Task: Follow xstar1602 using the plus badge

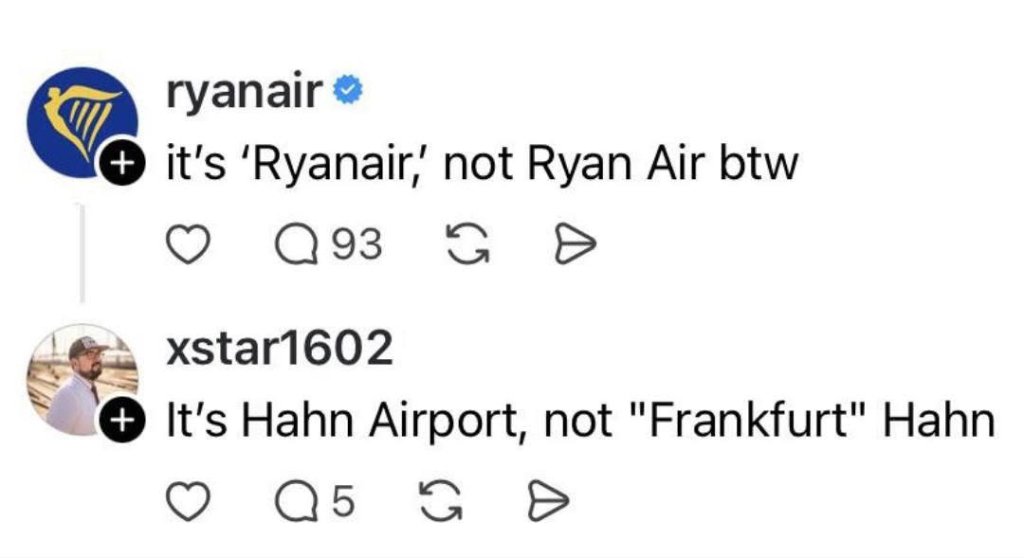Action: pos(118,419)
